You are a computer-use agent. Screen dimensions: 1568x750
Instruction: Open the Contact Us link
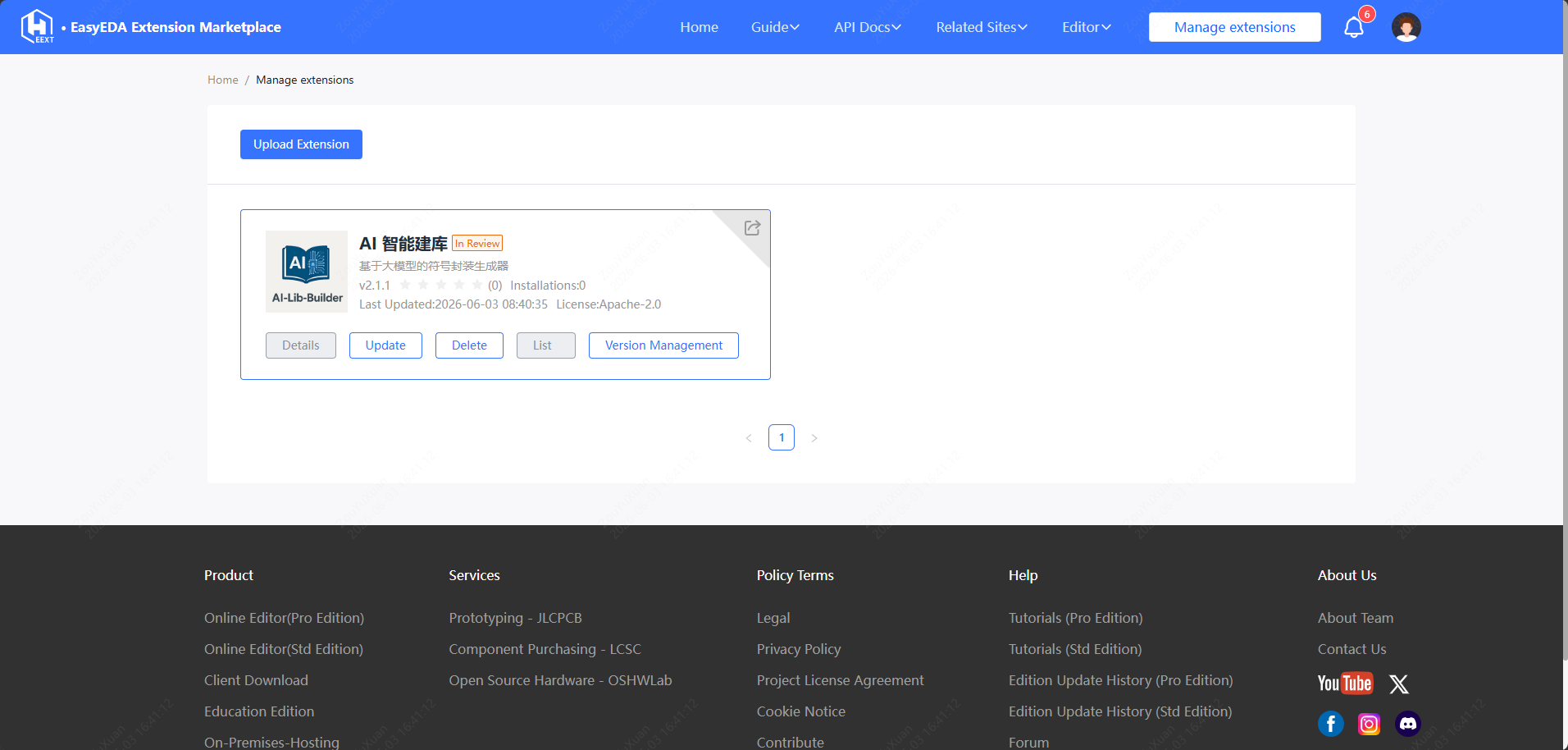click(1352, 649)
